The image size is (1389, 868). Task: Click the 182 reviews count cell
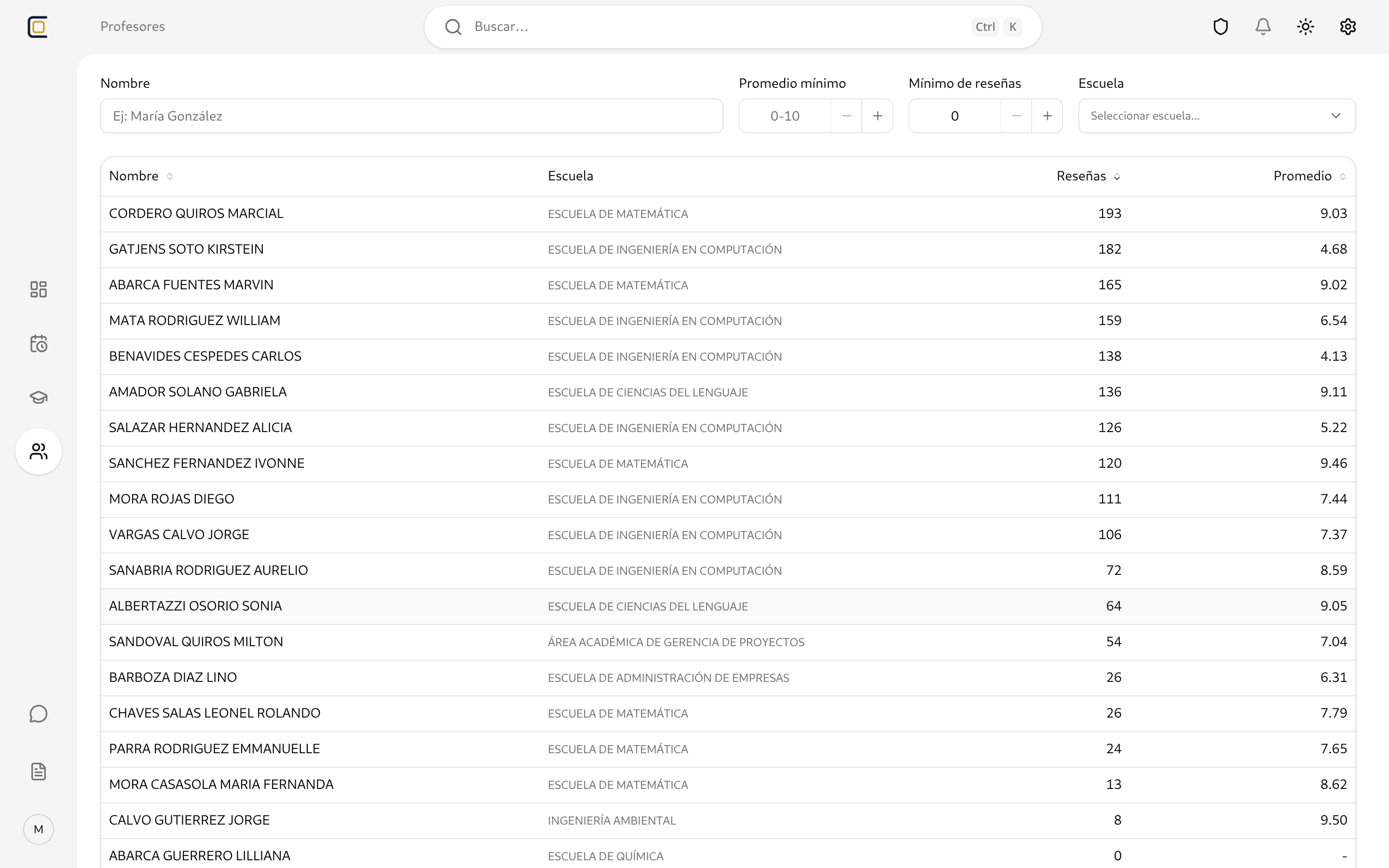tap(1109, 249)
